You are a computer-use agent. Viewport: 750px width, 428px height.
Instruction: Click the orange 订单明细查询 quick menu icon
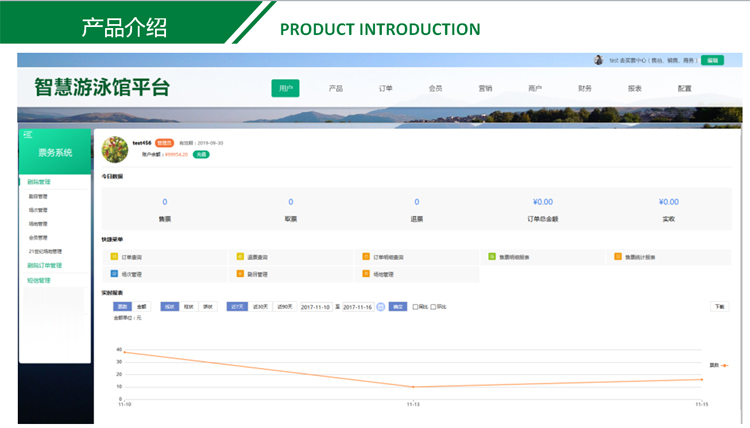pyautogui.click(x=366, y=257)
